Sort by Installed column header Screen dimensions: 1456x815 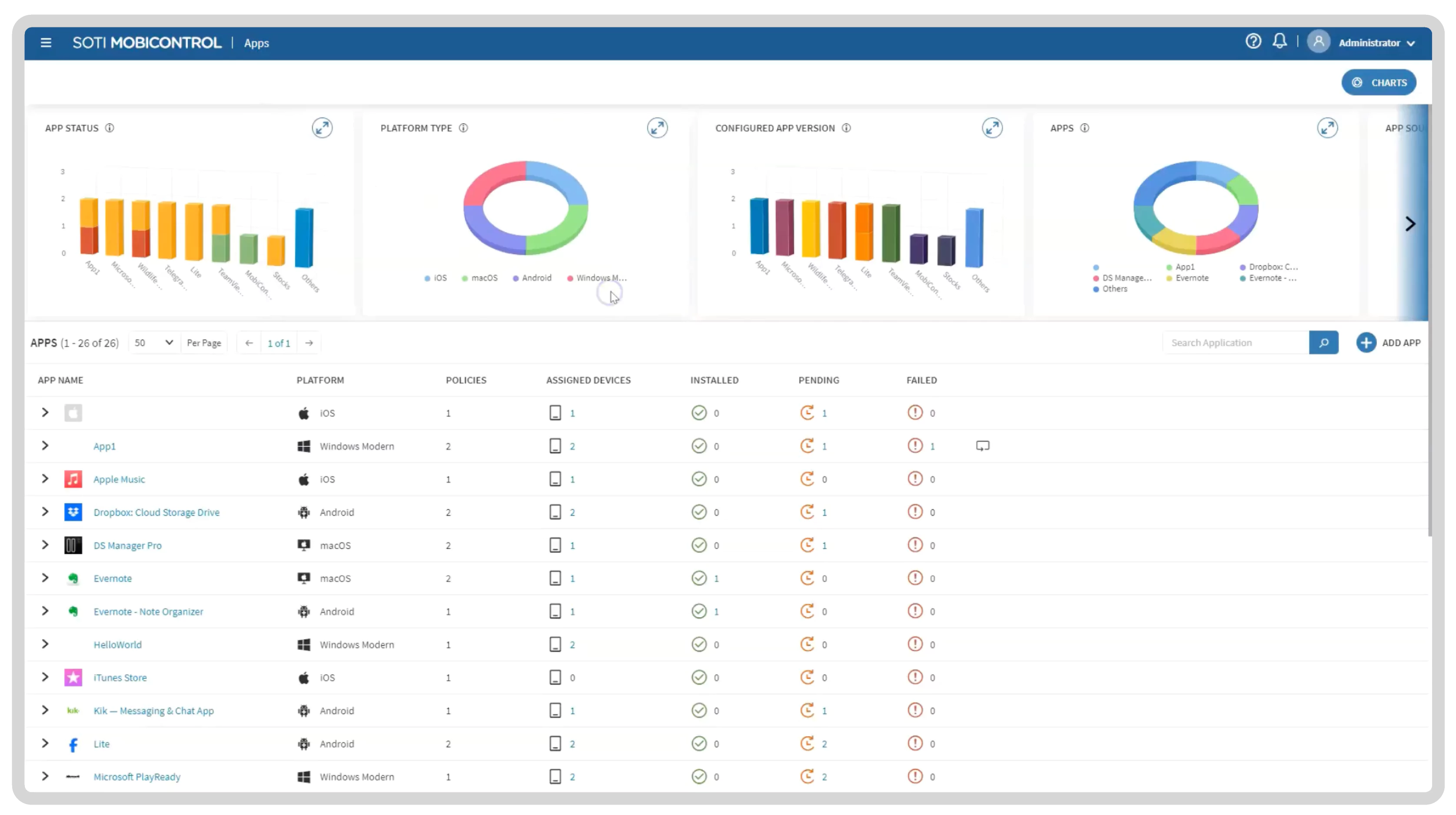pos(714,380)
